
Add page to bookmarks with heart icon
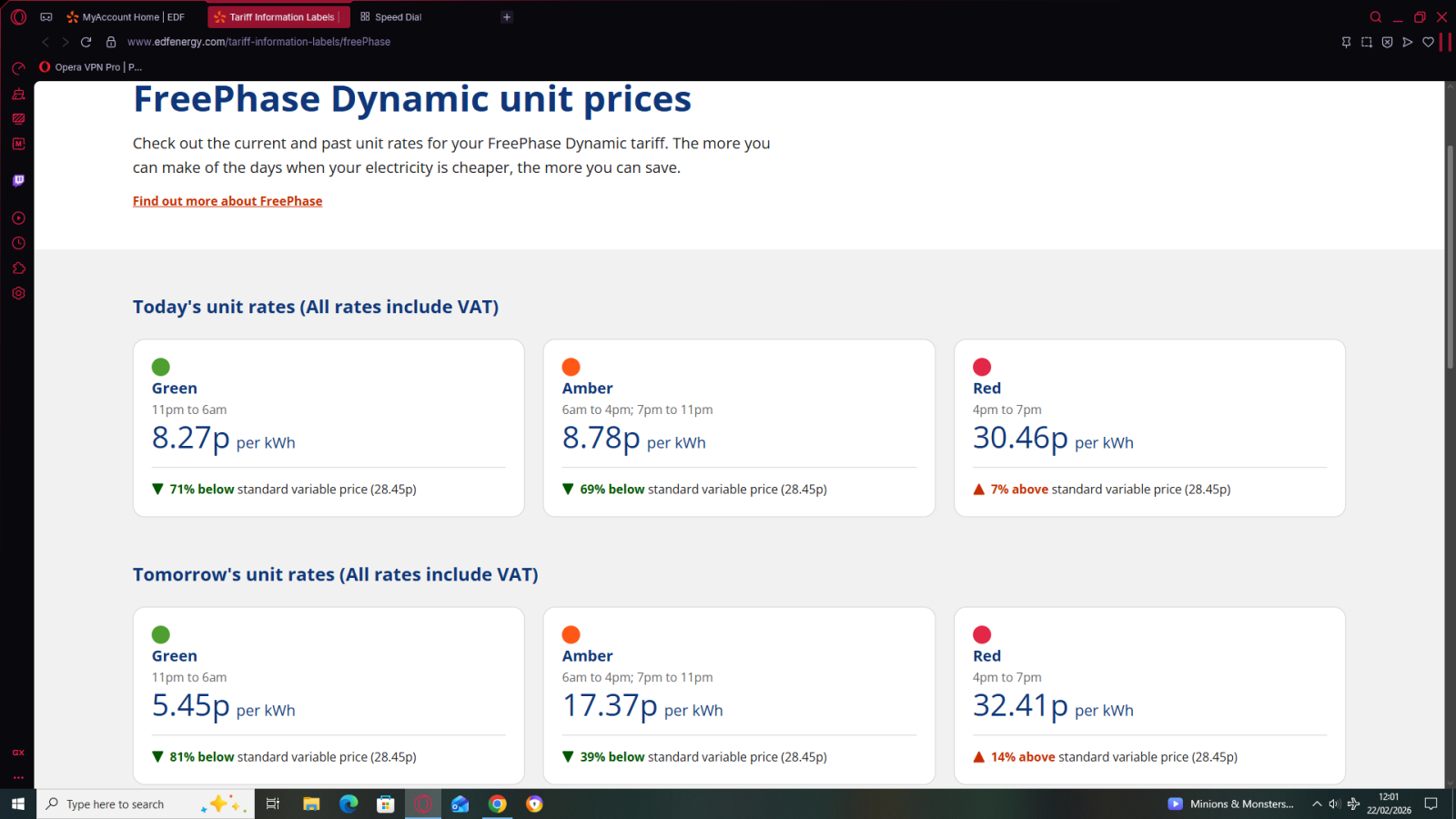point(1428,42)
